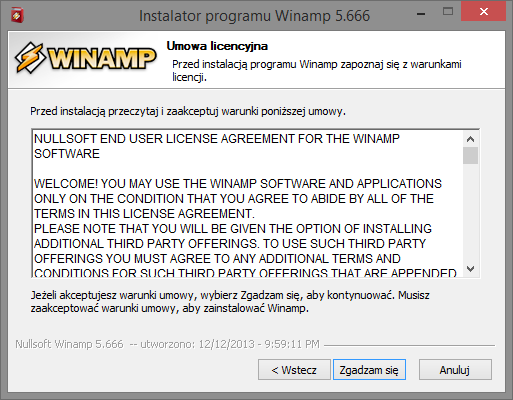
Task: Click the Winamp installer icon in title bar
Action: pos(17,16)
